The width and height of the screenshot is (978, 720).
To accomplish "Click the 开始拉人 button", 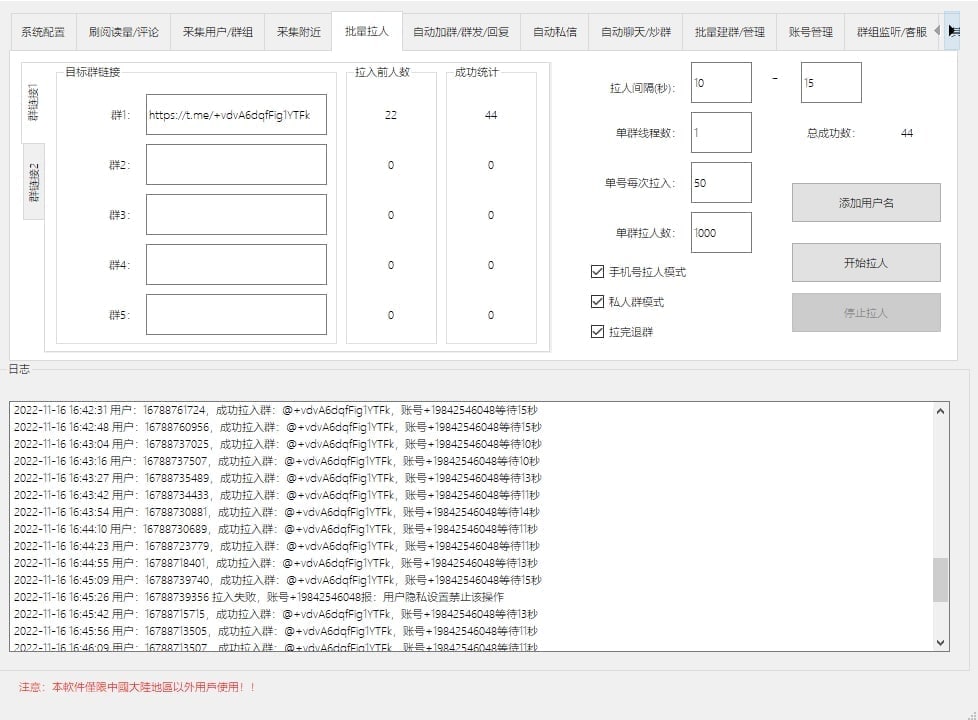I will (x=865, y=263).
